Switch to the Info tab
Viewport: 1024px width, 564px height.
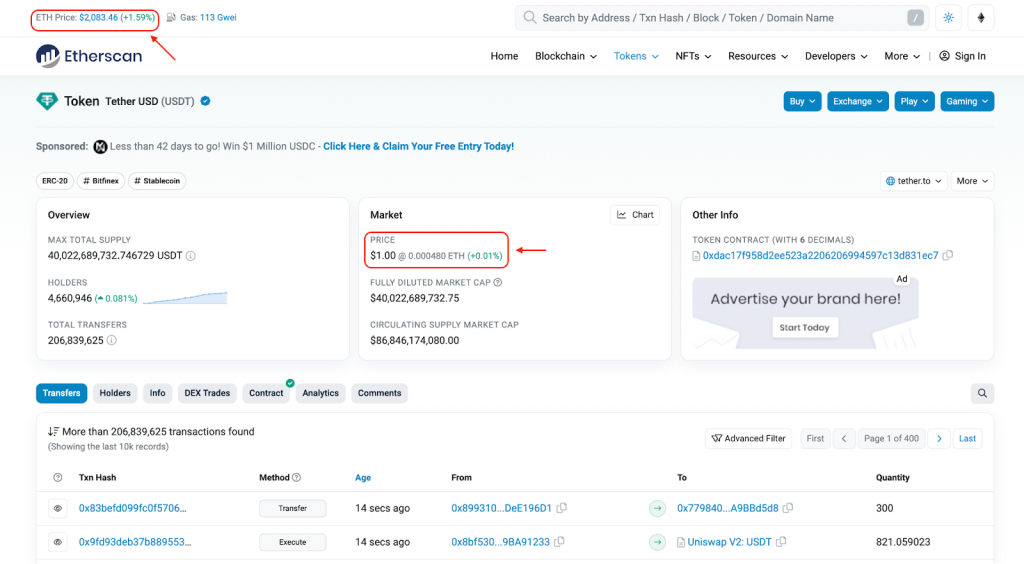click(x=157, y=393)
